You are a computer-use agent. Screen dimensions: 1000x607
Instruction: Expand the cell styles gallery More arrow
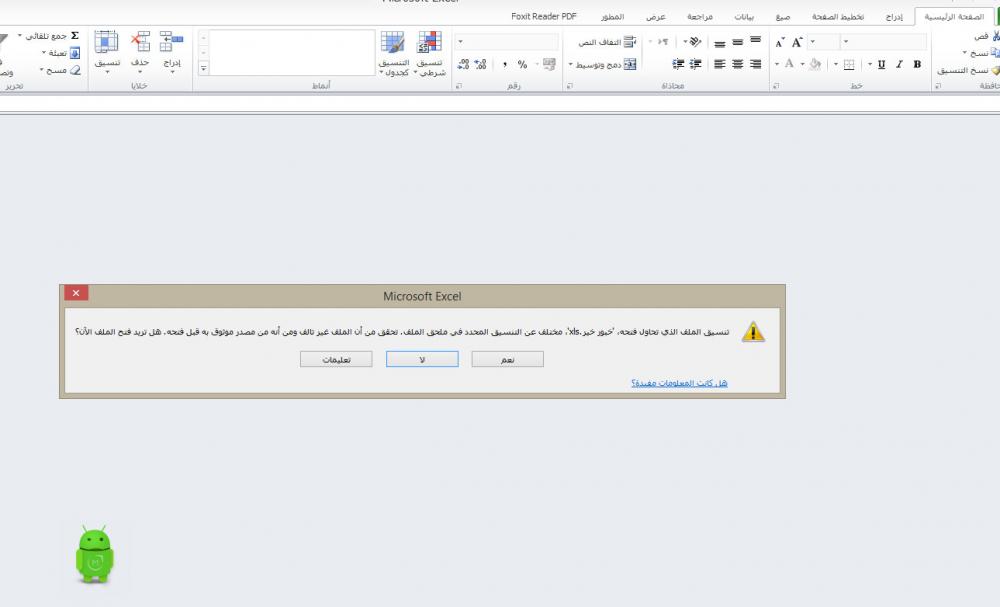pos(203,68)
